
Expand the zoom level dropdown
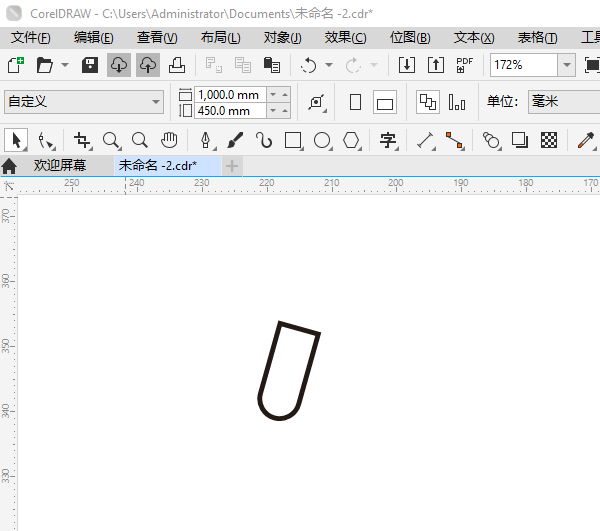tap(567, 65)
